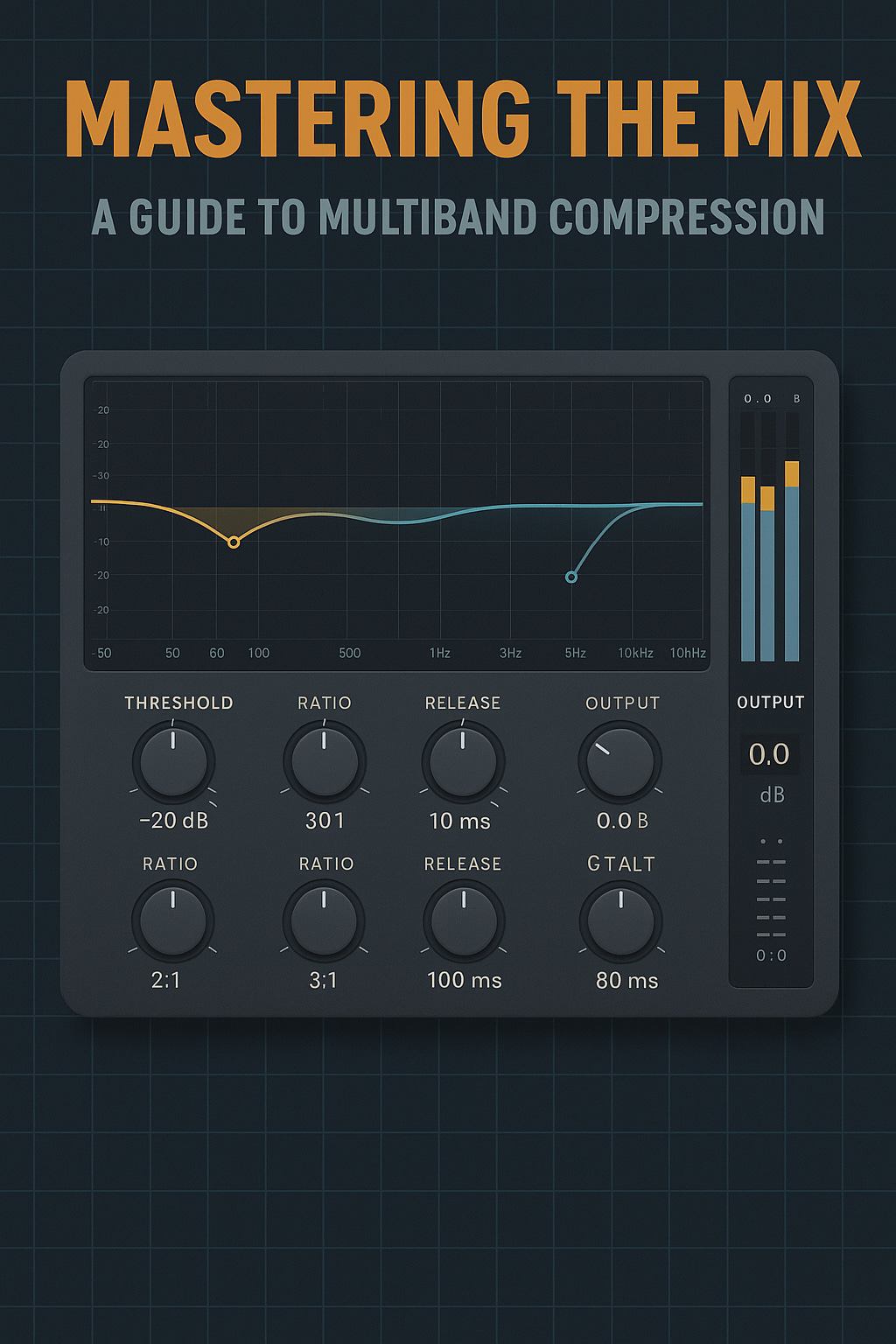
Task: Click the 10kHz frequency axis label
Action: [638, 653]
